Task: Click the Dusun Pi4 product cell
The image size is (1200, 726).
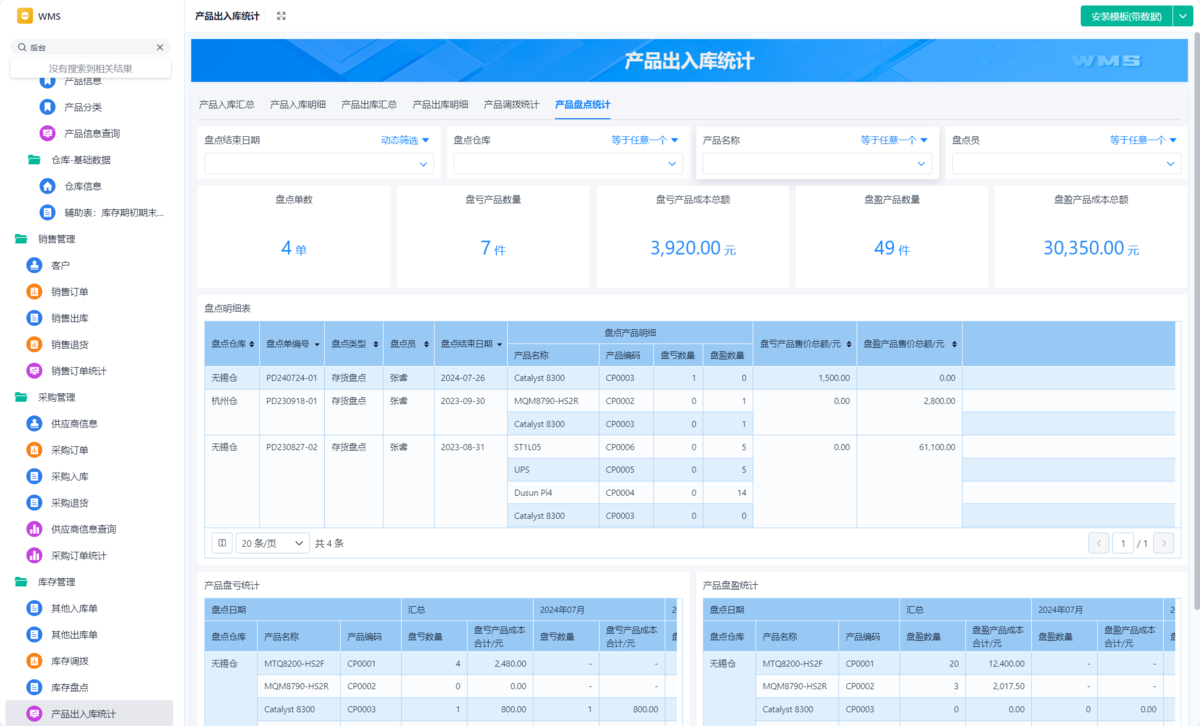Action: [553, 493]
